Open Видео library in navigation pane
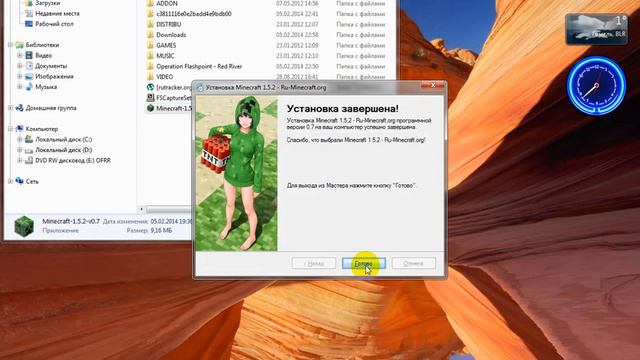The image size is (640, 360). pyautogui.click(x=43, y=56)
